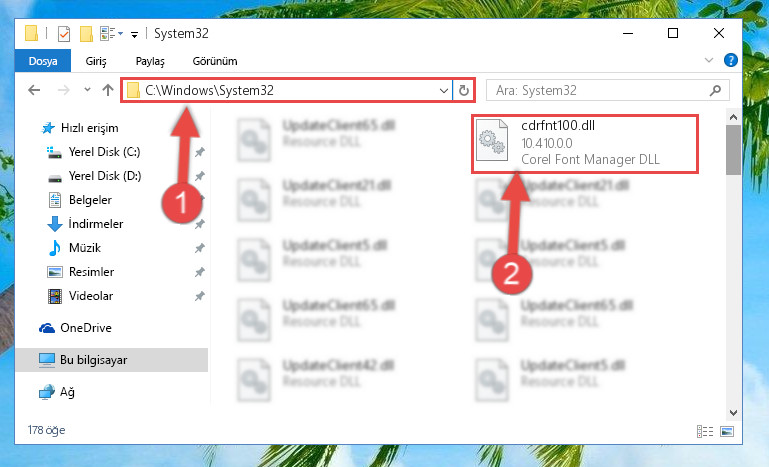Image resolution: width=769 pixels, height=467 pixels.
Task: Click the Properties checkmark quick access icon
Action: 64,34
